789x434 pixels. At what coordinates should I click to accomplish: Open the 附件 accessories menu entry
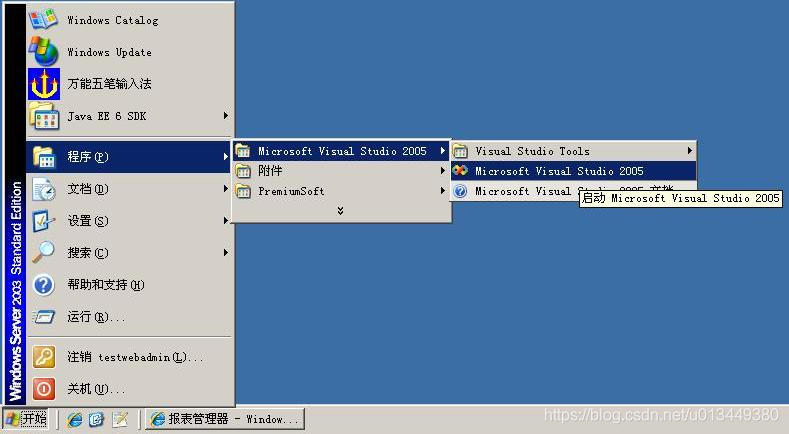341,171
